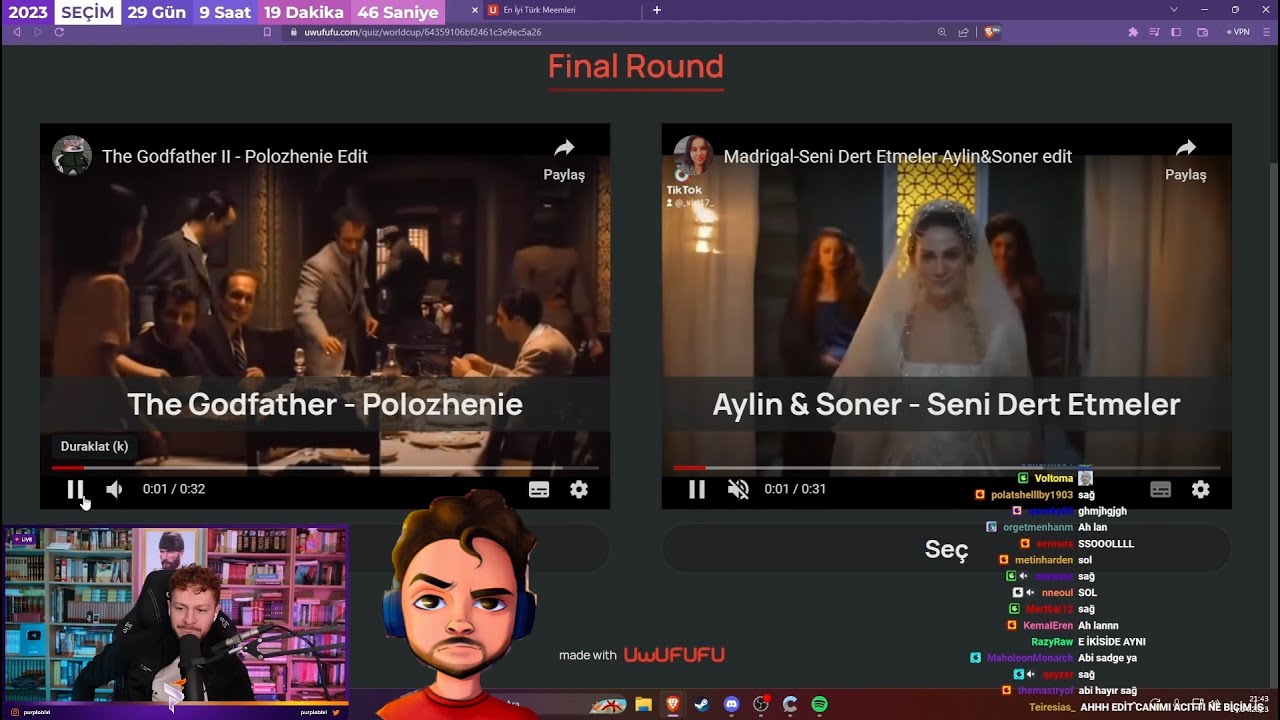This screenshot has width=1280, height=720.
Task: Expand the tab search dropdown arrow
Action: (1173, 10)
